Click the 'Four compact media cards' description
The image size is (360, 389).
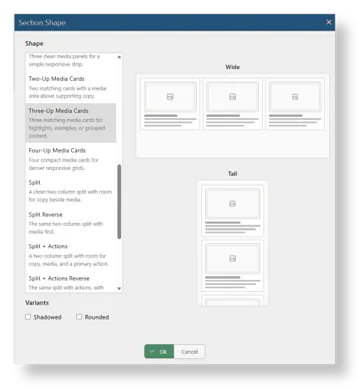tap(63, 164)
